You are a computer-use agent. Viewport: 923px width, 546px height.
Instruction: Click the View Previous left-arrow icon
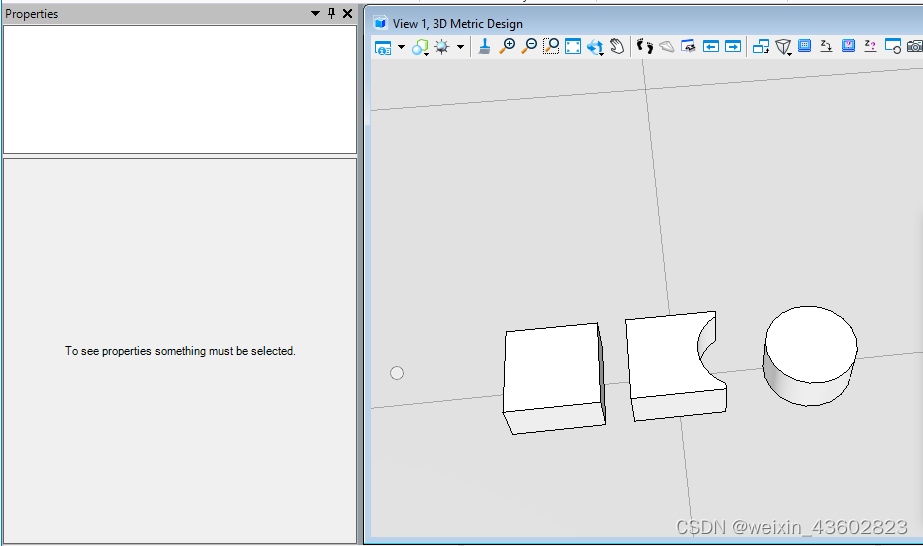[710, 46]
